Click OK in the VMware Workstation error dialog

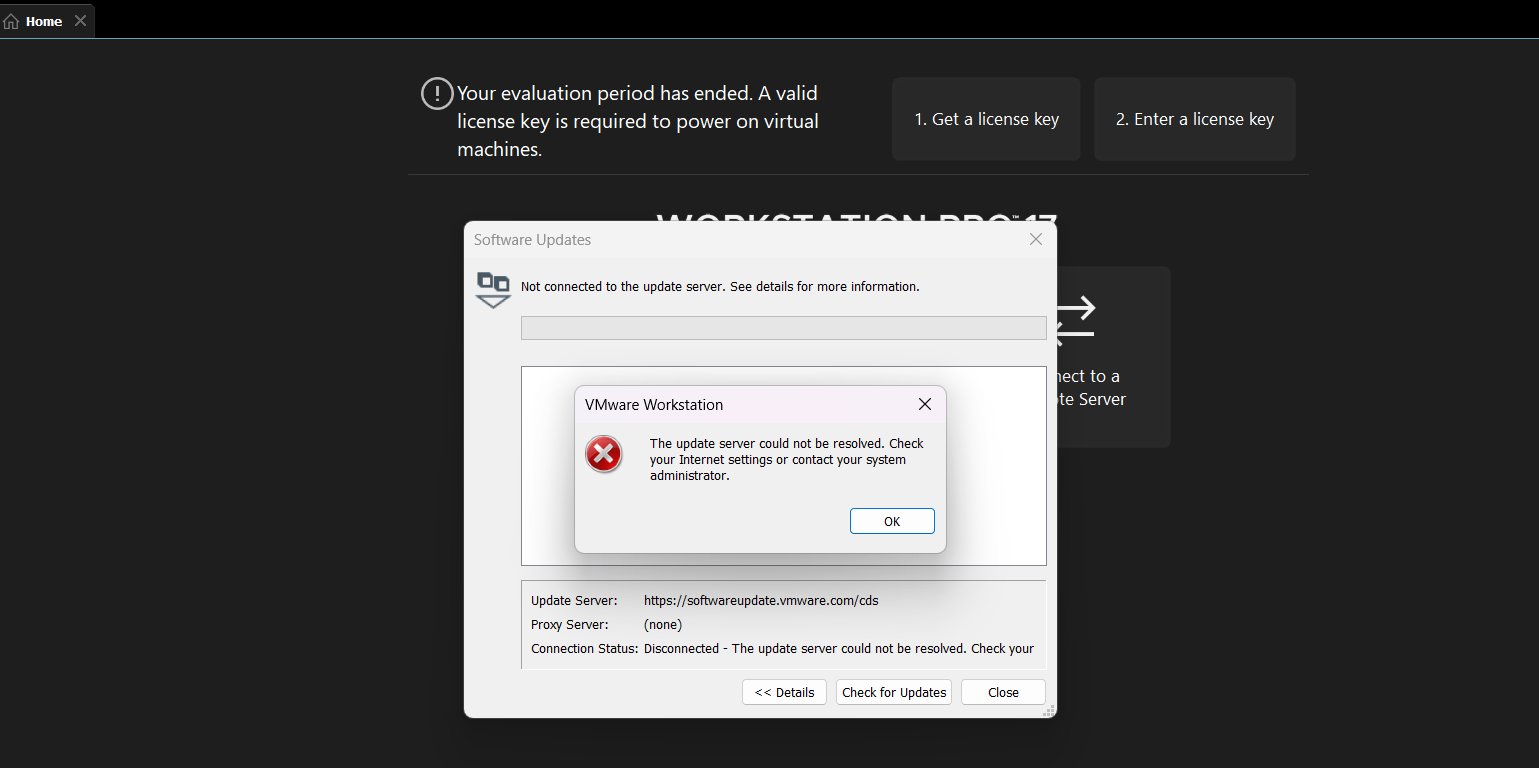(x=892, y=521)
